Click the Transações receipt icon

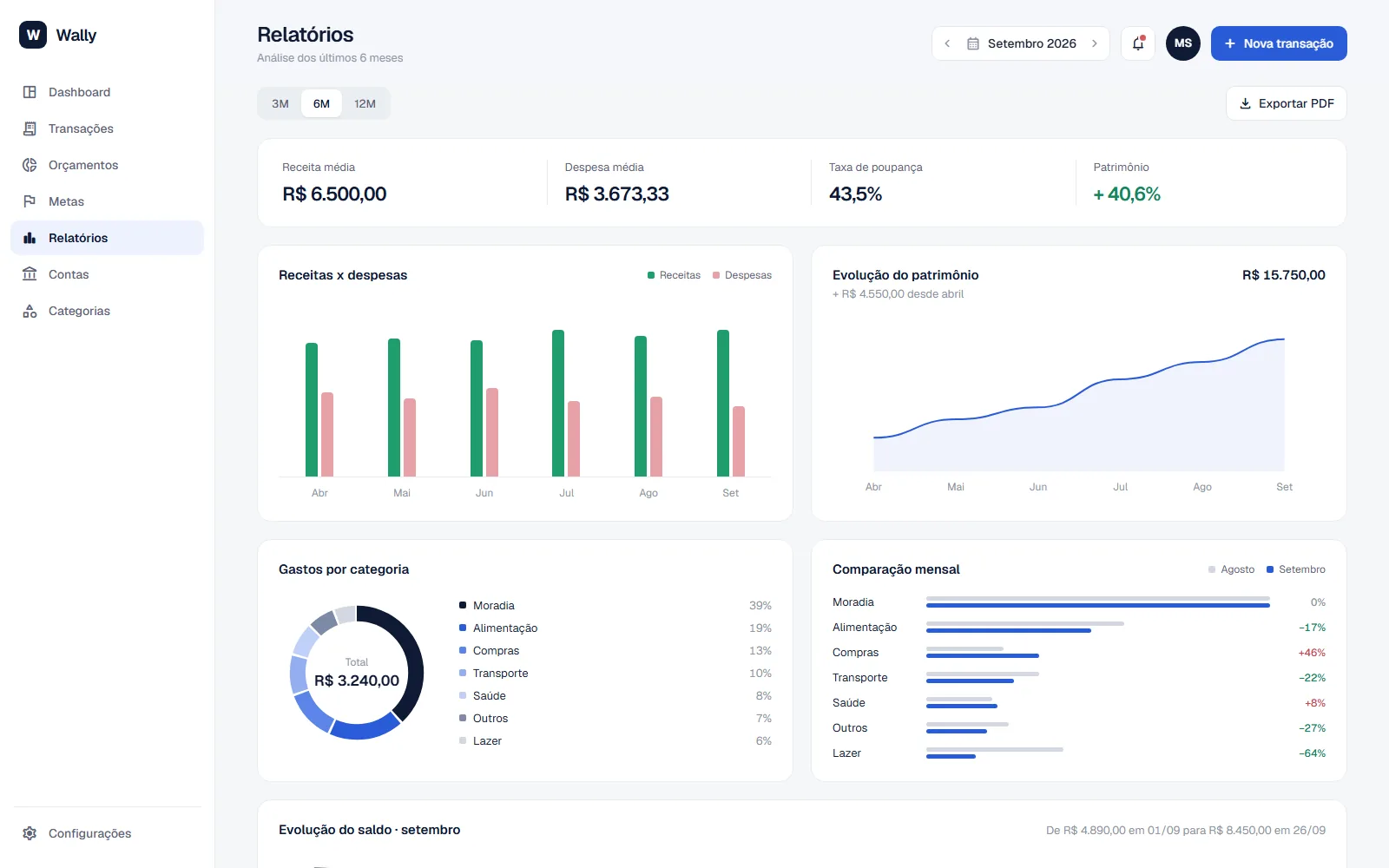pyautogui.click(x=30, y=128)
